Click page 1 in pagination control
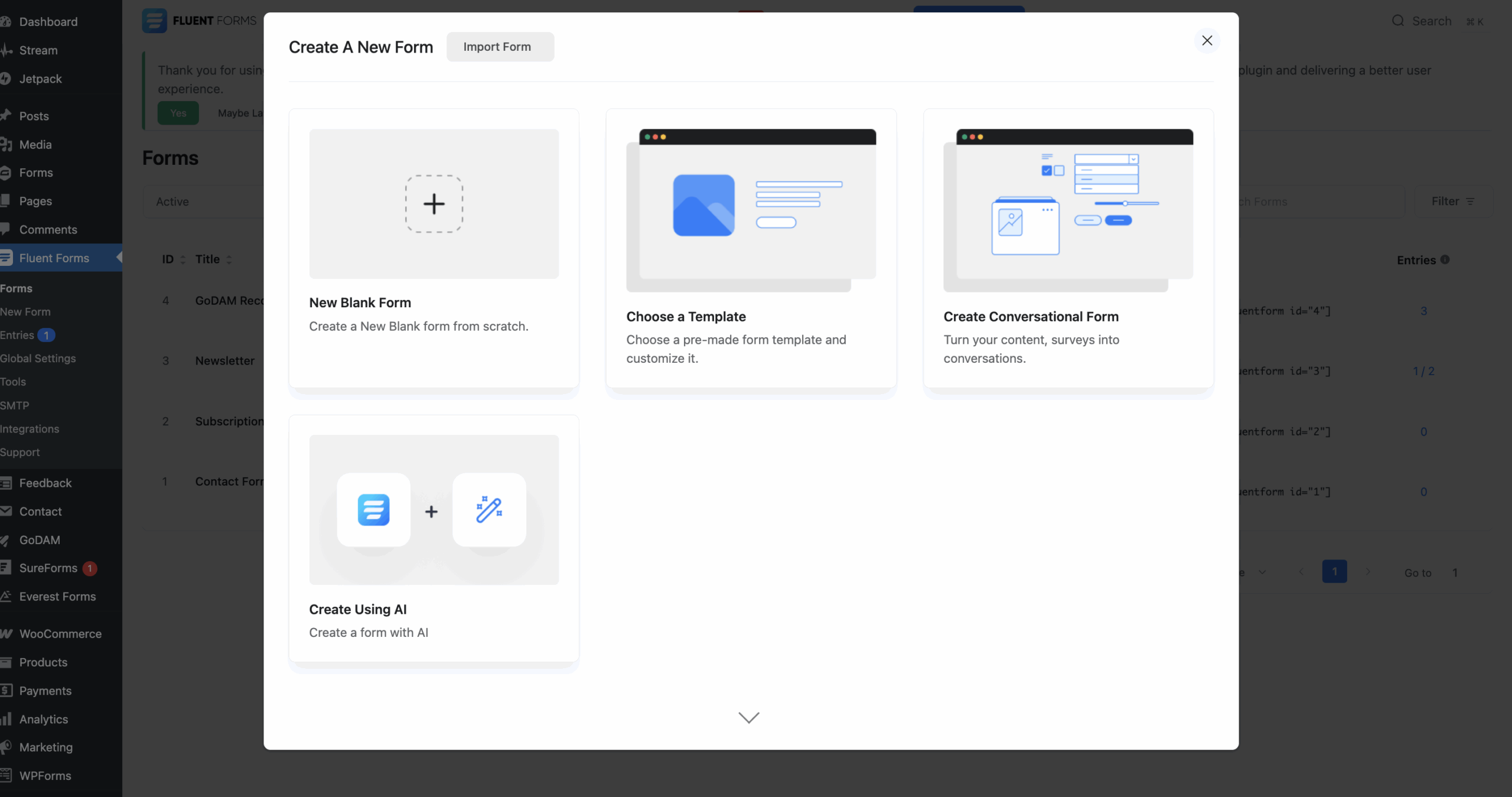 point(1334,571)
